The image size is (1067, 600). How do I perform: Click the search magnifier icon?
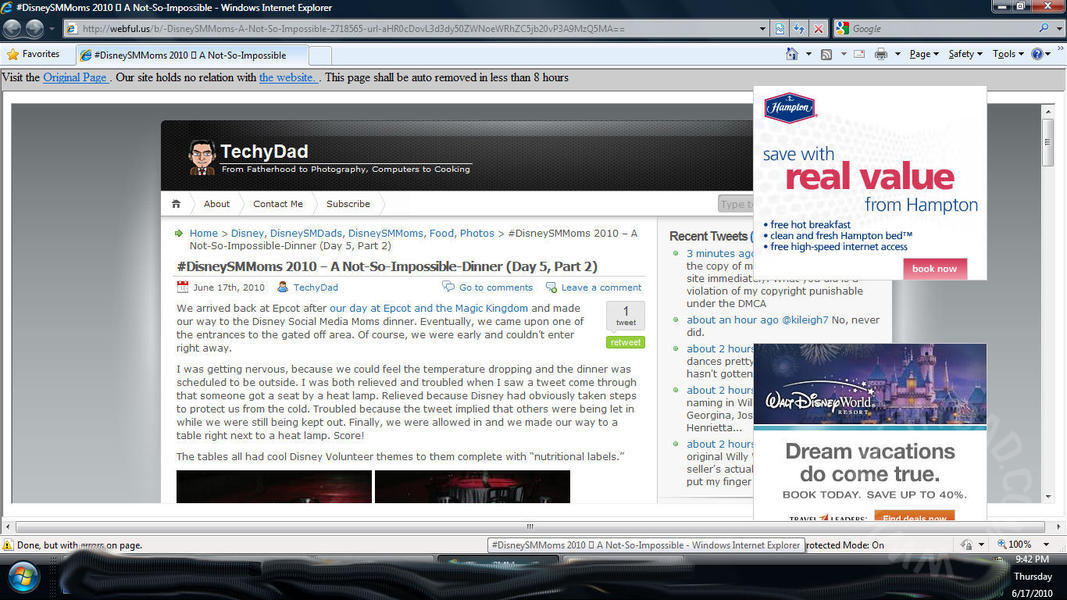(x=1043, y=29)
